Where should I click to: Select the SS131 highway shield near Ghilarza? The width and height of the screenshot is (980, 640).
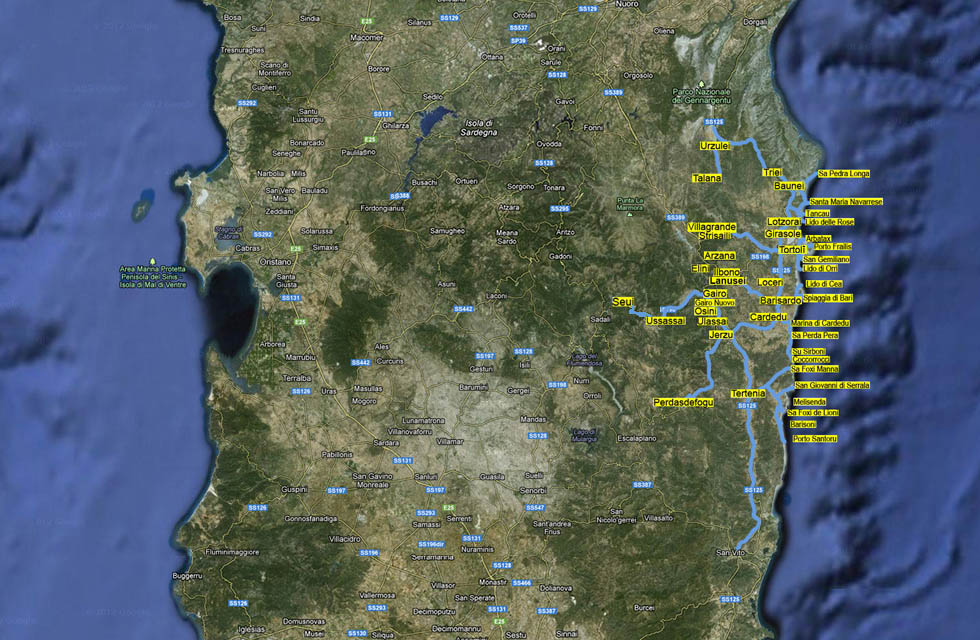[383, 114]
